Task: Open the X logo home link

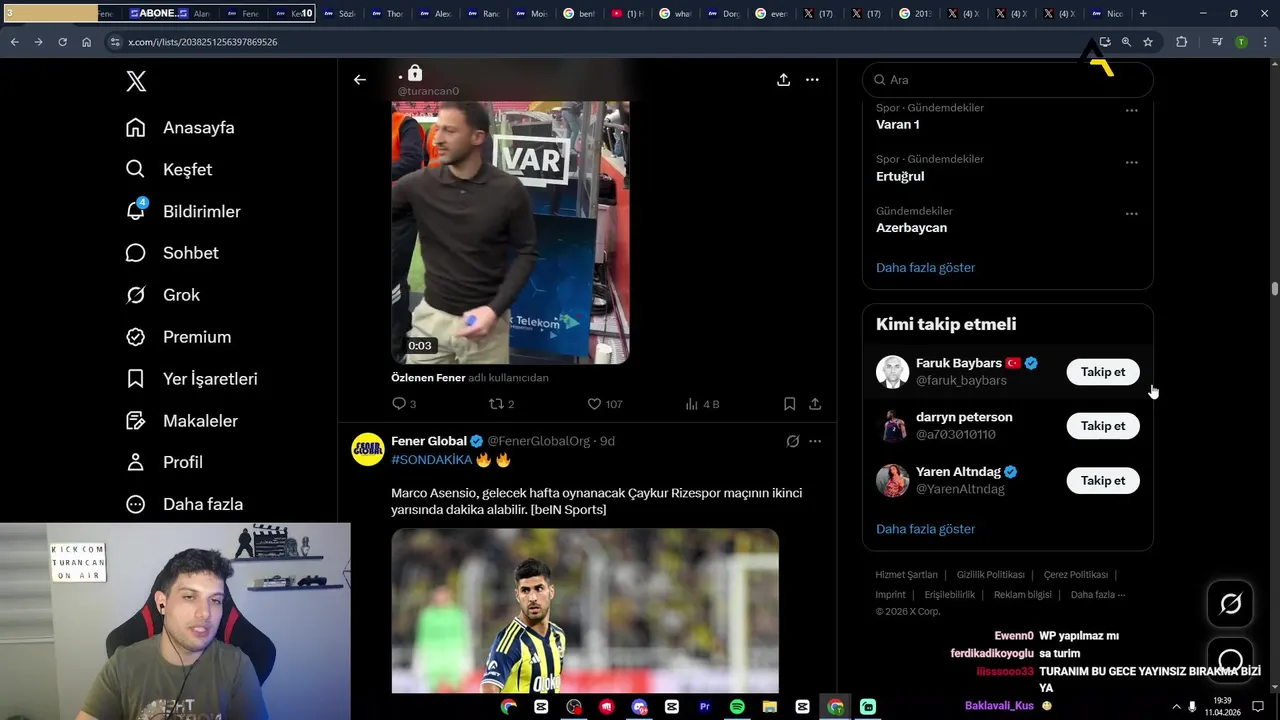Action: 136,81
